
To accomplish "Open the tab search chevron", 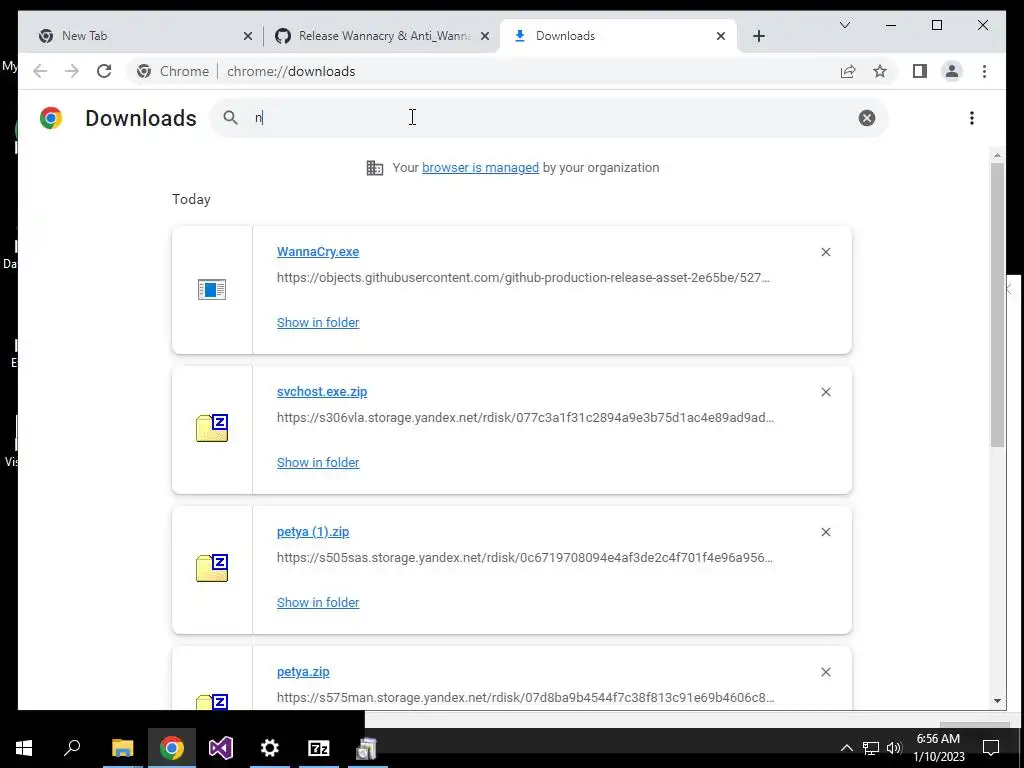I will (844, 25).
